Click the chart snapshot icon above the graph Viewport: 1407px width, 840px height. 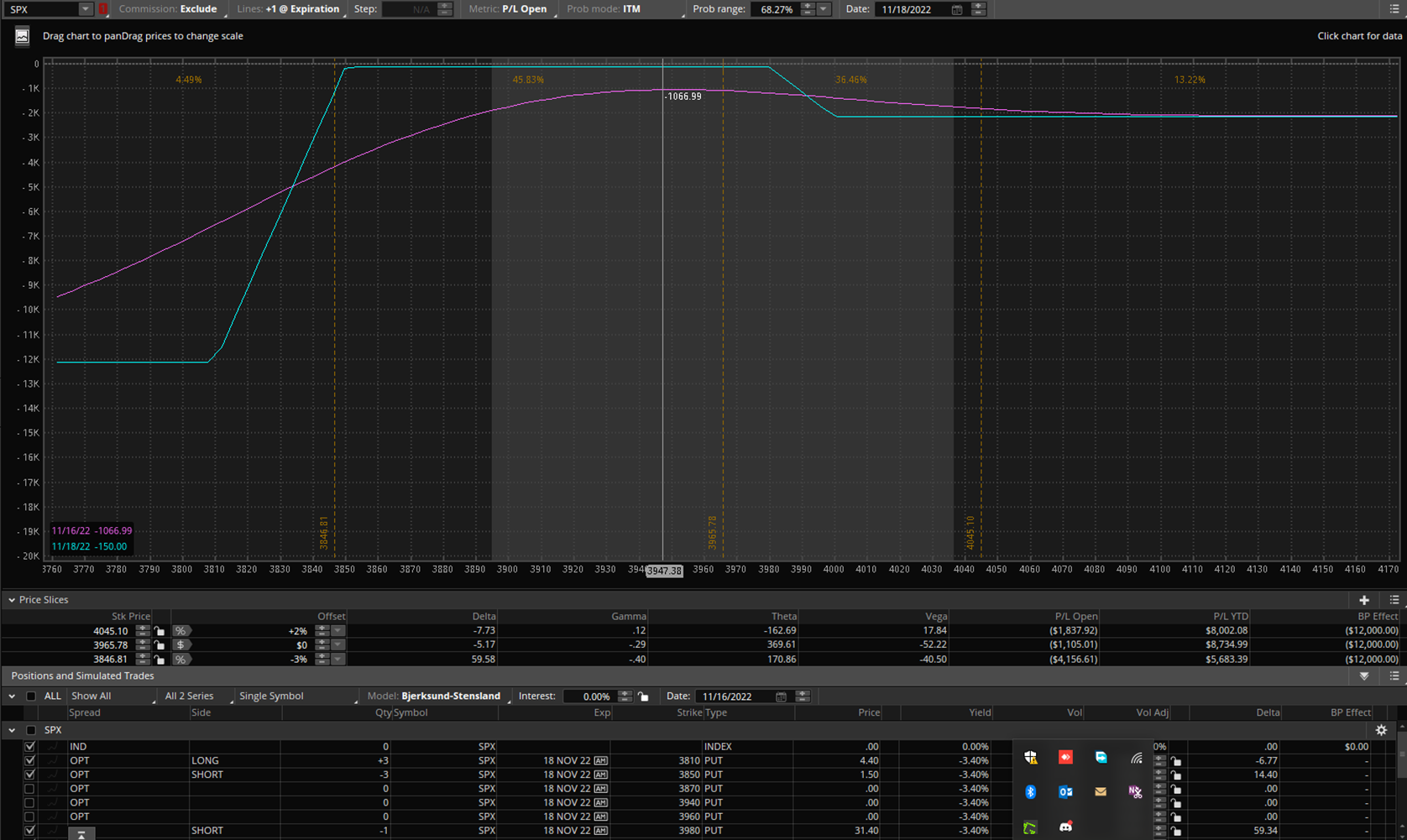22,36
